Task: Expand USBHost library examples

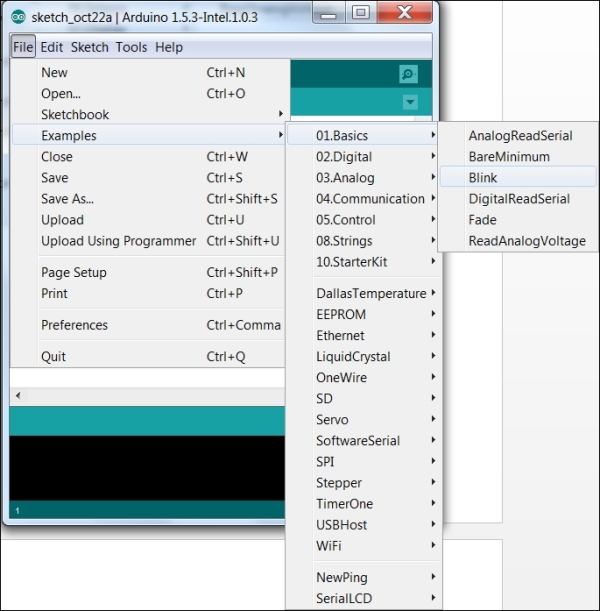Action: coord(363,525)
